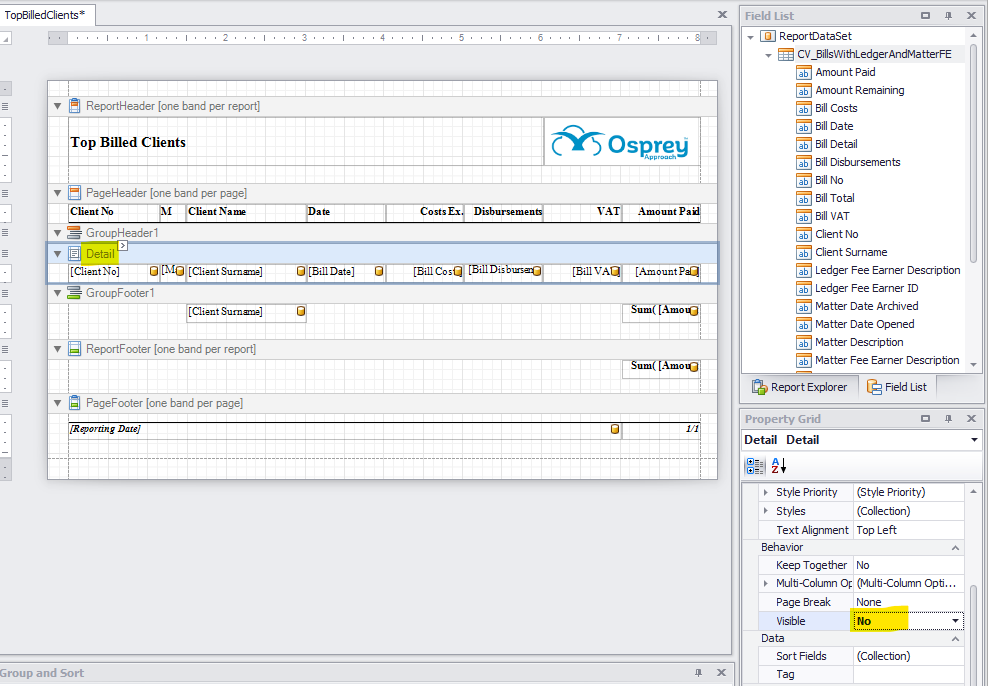Open the Visible property dropdown
This screenshot has width=988, height=686.
(x=955, y=621)
